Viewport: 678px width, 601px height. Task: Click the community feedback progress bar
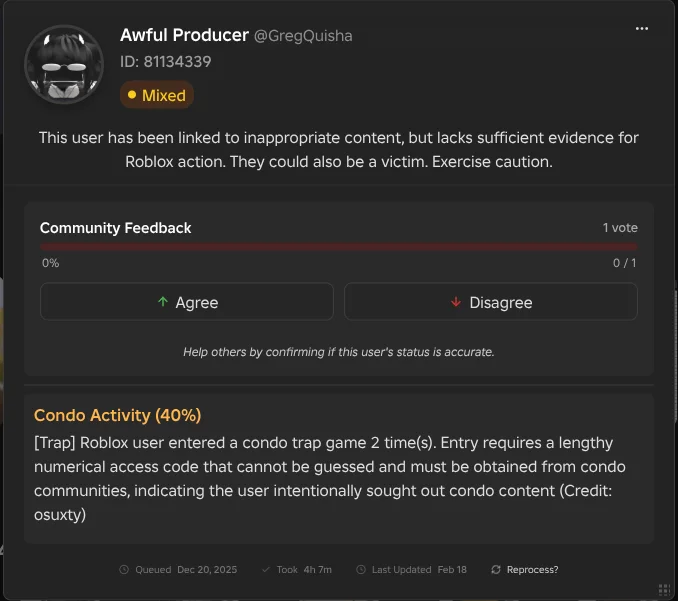point(338,246)
